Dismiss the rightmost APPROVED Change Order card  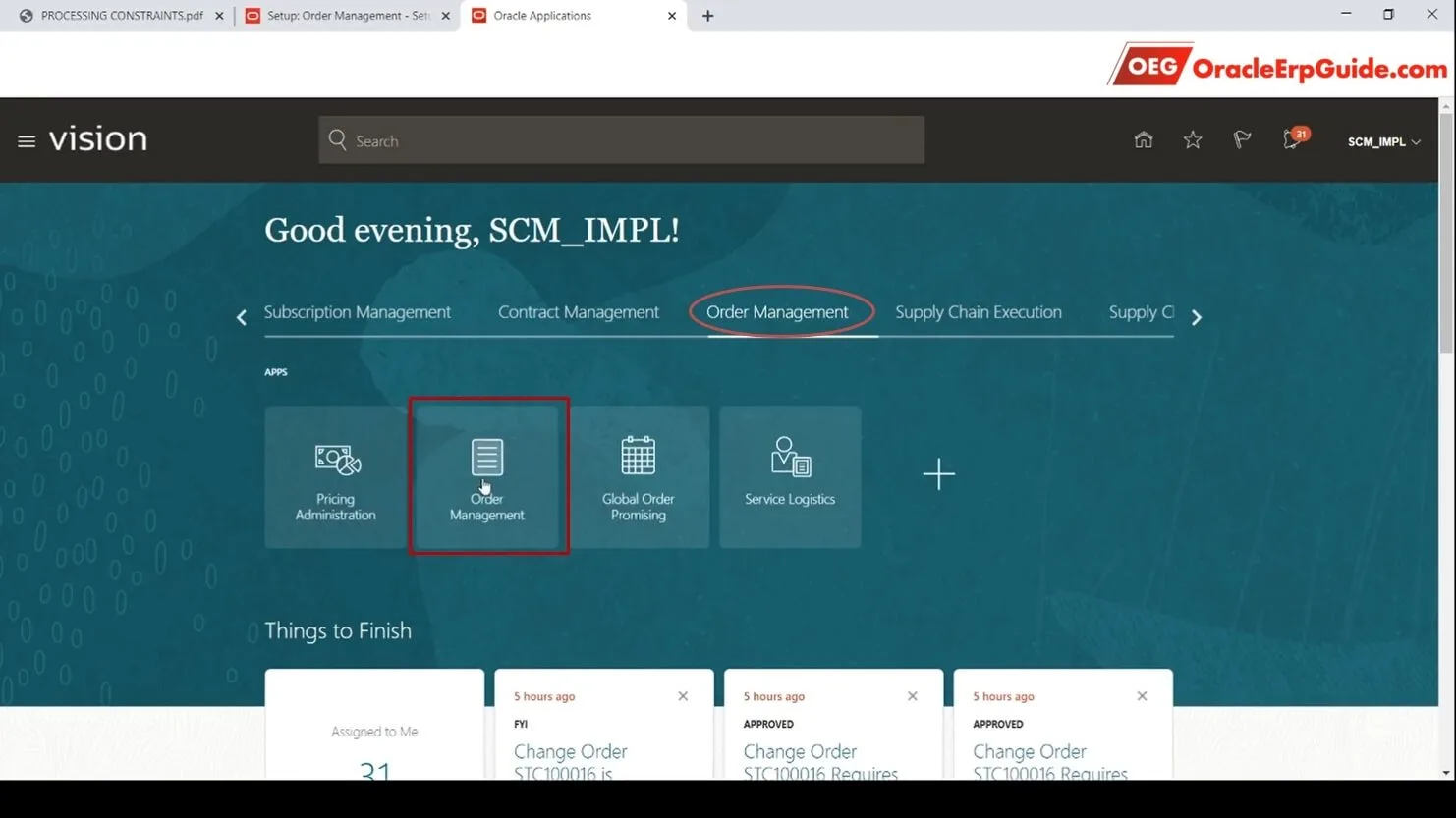1142,696
